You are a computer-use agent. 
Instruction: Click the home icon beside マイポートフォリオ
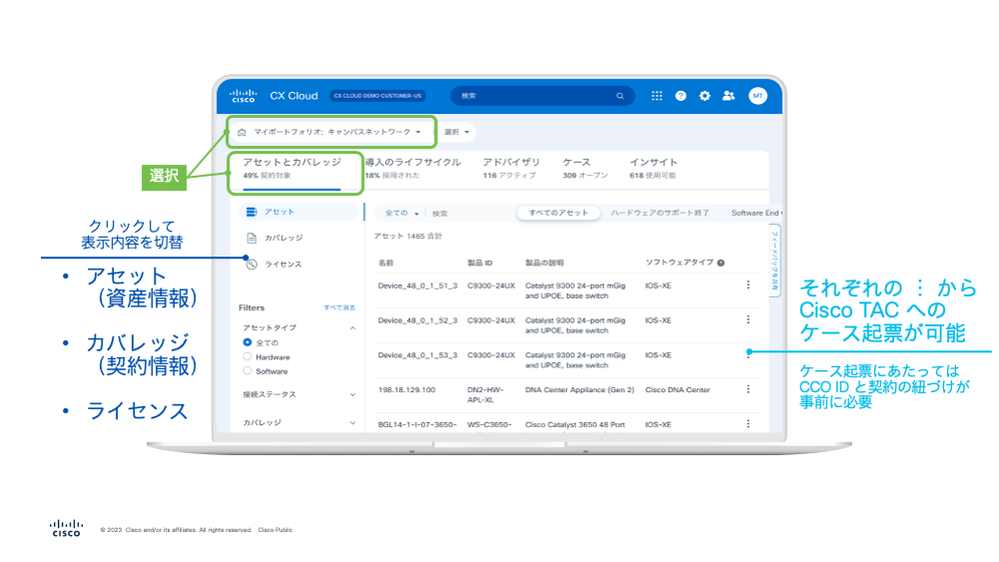coord(242,133)
